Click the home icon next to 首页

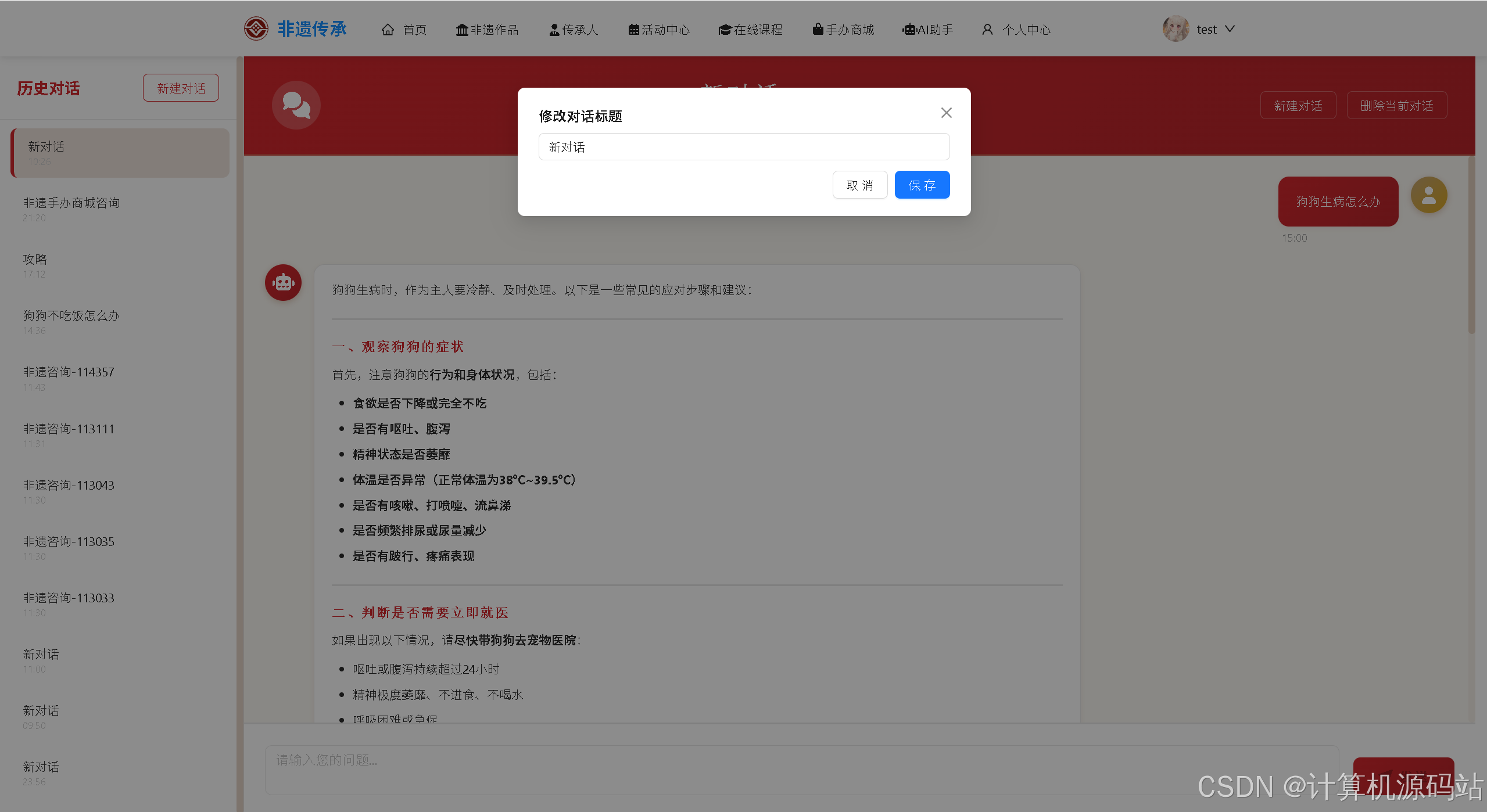[x=388, y=30]
